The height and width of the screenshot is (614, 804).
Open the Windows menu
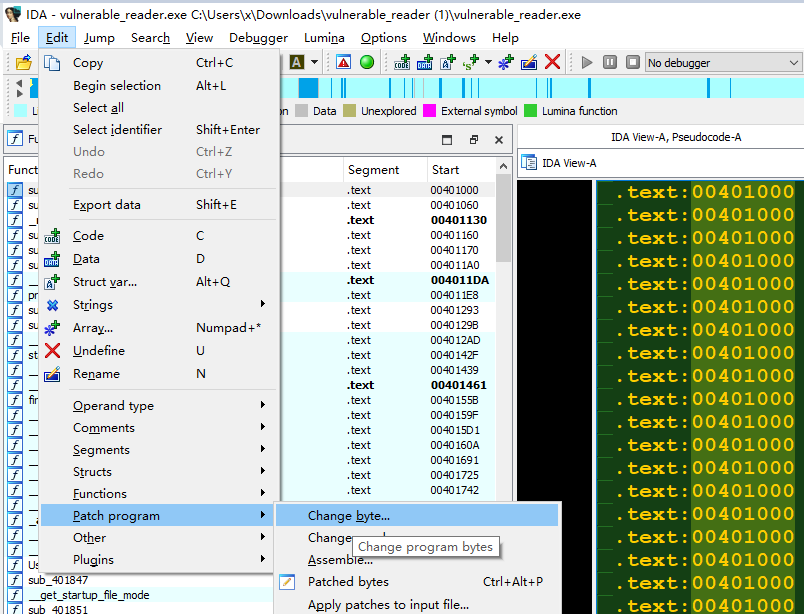[x=449, y=38]
